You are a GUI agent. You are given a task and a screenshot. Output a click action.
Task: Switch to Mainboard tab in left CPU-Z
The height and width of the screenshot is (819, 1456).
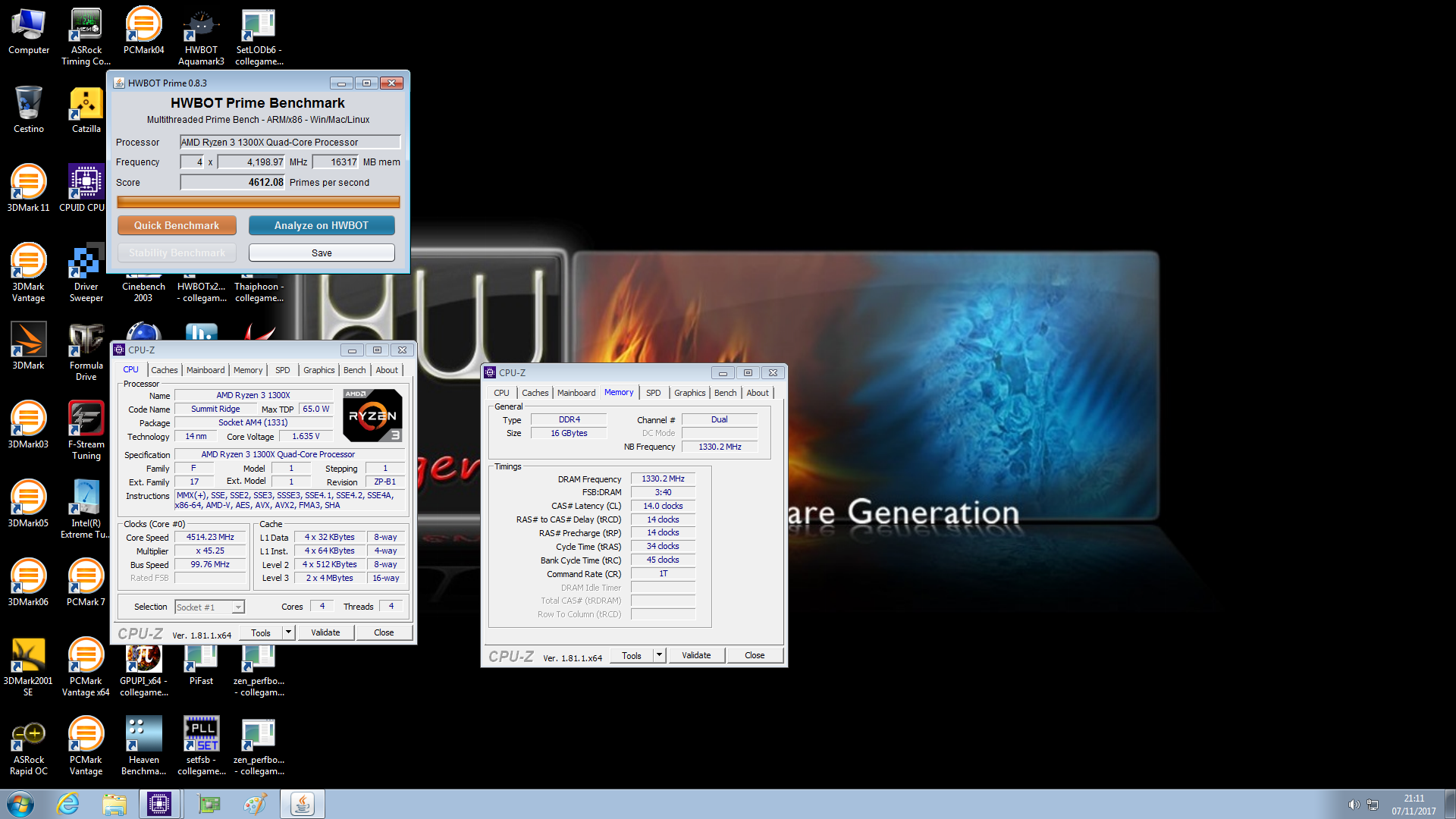point(206,370)
